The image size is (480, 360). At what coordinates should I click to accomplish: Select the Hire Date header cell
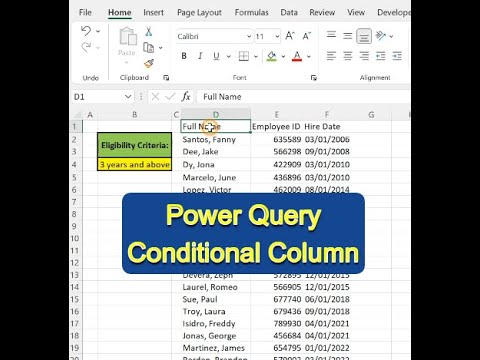pos(327,126)
